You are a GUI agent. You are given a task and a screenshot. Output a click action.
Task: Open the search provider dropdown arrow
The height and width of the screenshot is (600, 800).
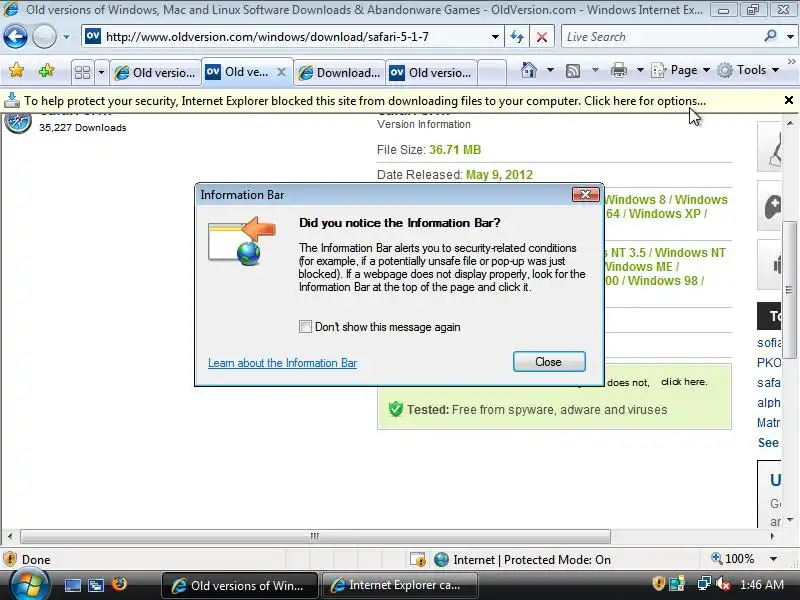click(x=790, y=37)
